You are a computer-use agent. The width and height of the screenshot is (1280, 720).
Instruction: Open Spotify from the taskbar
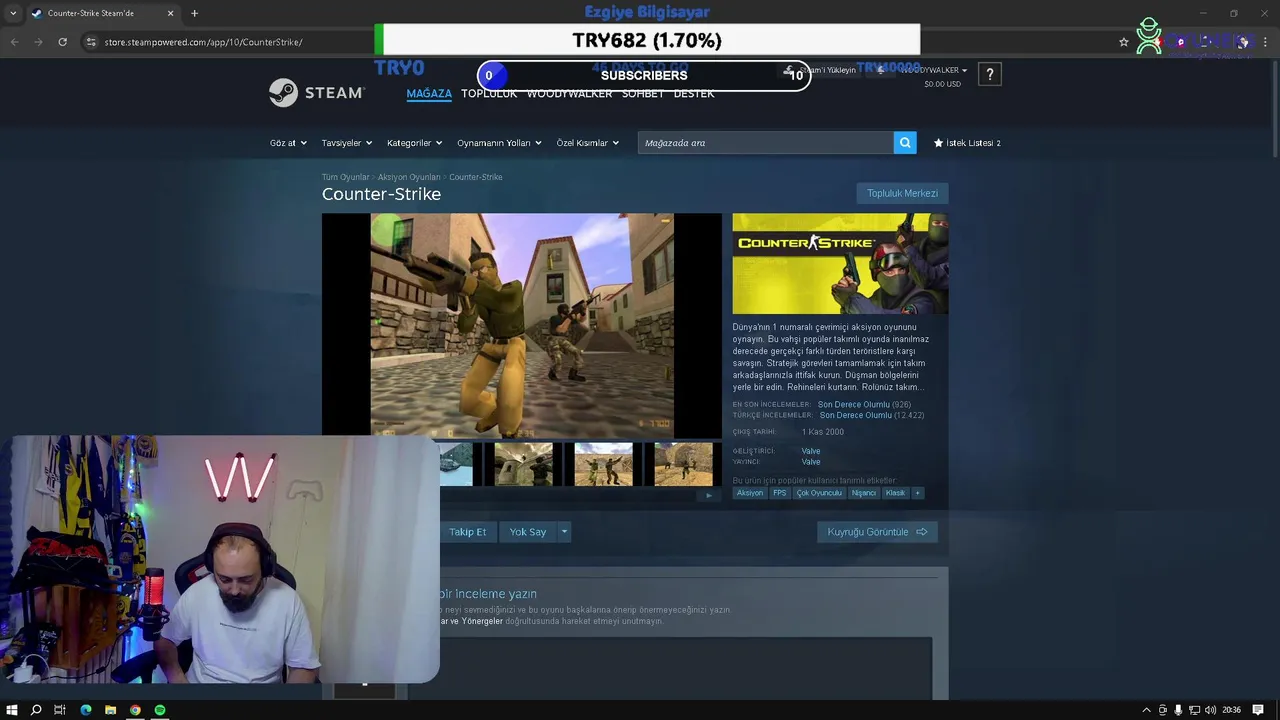tap(160, 710)
